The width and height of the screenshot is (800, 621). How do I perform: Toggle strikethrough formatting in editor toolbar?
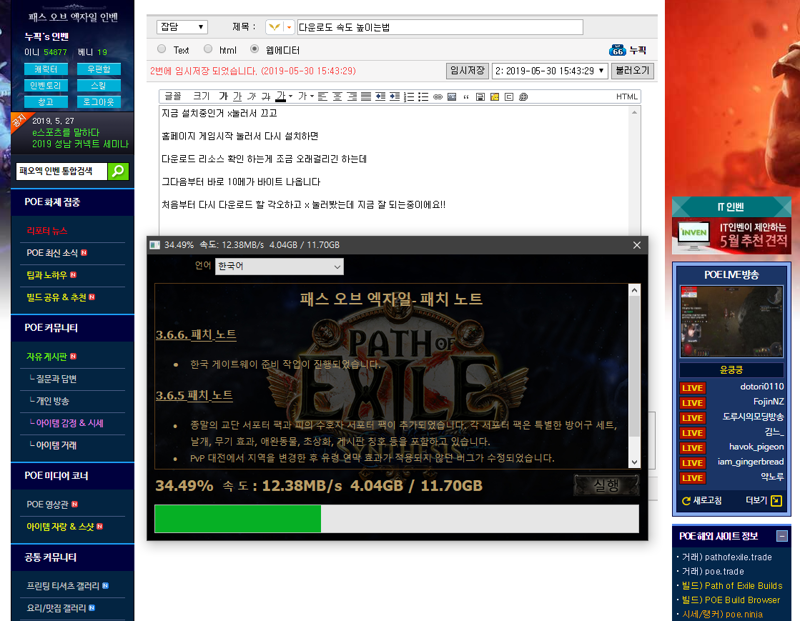[x=266, y=96]
